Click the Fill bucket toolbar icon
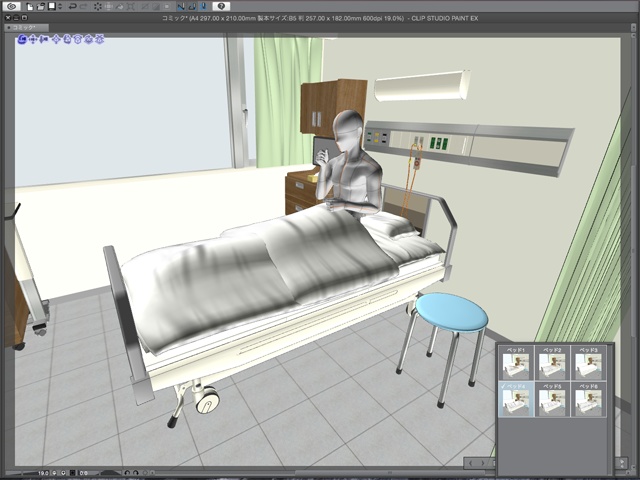This screenshot has width=640, height=480. 120,7
